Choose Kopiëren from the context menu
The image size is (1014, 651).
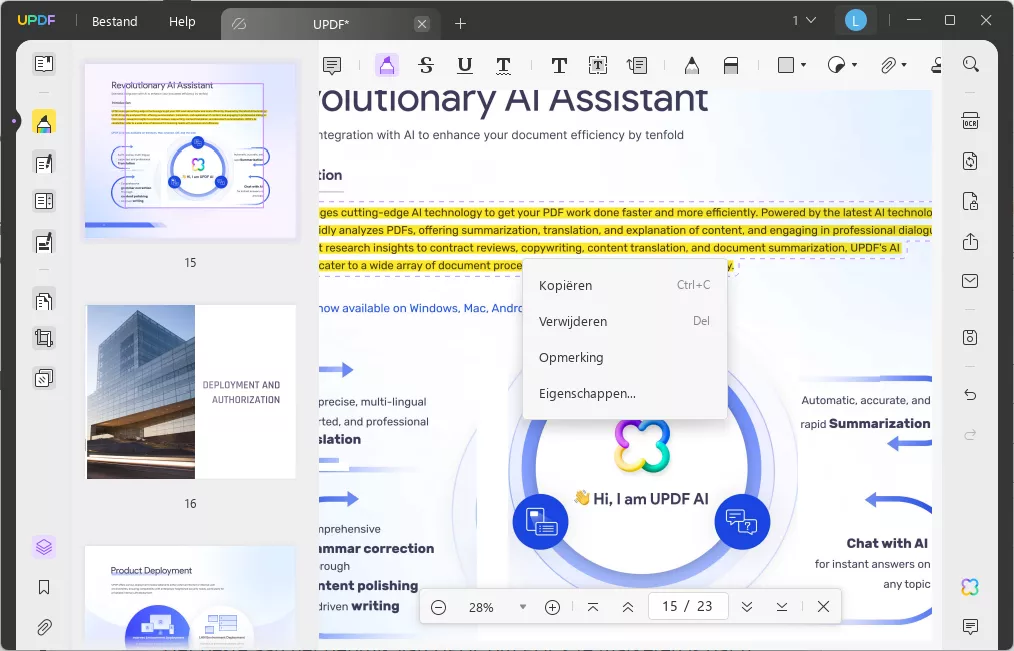(x=625, y=285)
